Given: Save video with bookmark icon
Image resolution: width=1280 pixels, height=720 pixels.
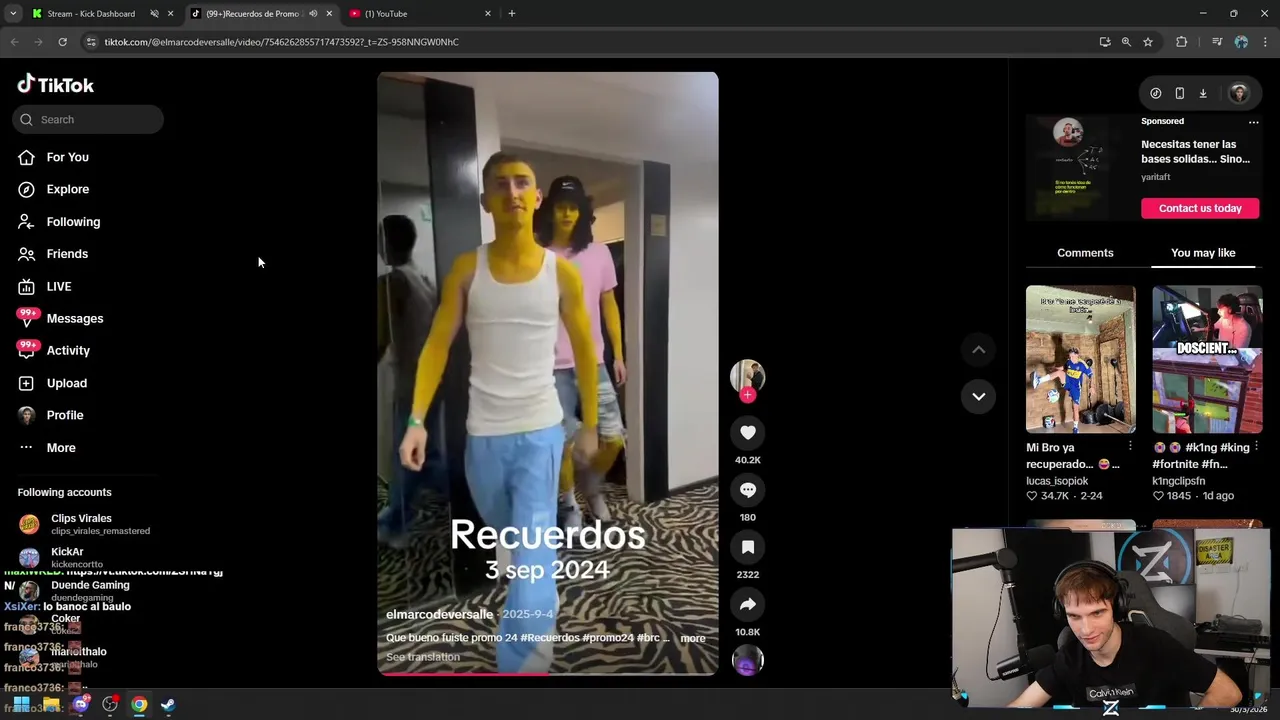Looking at the screenshot, I should 747,547.
